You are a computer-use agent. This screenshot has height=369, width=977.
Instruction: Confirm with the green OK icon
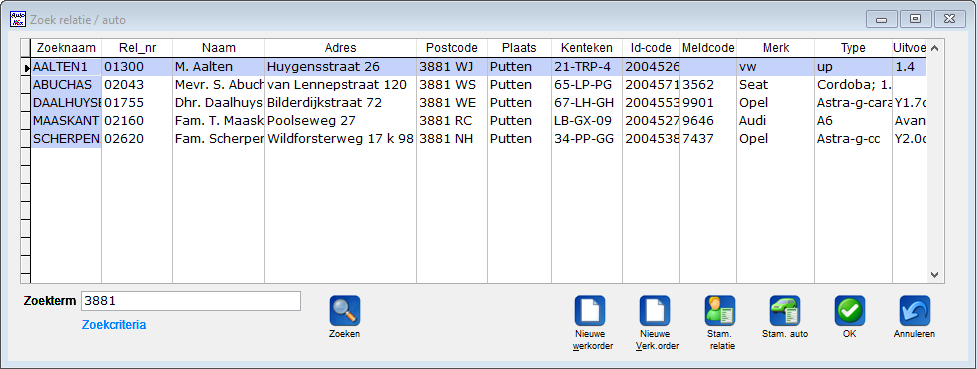tap(850, 310)
